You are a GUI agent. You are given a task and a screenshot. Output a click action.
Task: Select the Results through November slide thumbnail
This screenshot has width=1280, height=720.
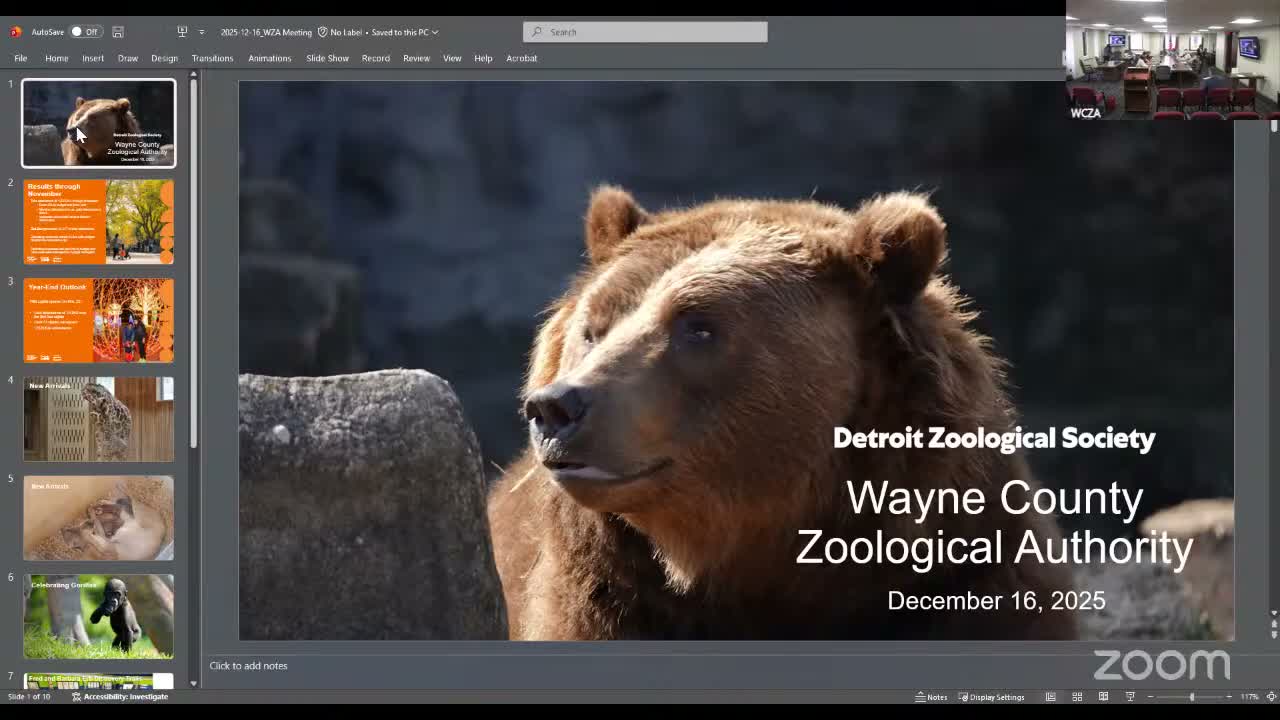(98, 222)
